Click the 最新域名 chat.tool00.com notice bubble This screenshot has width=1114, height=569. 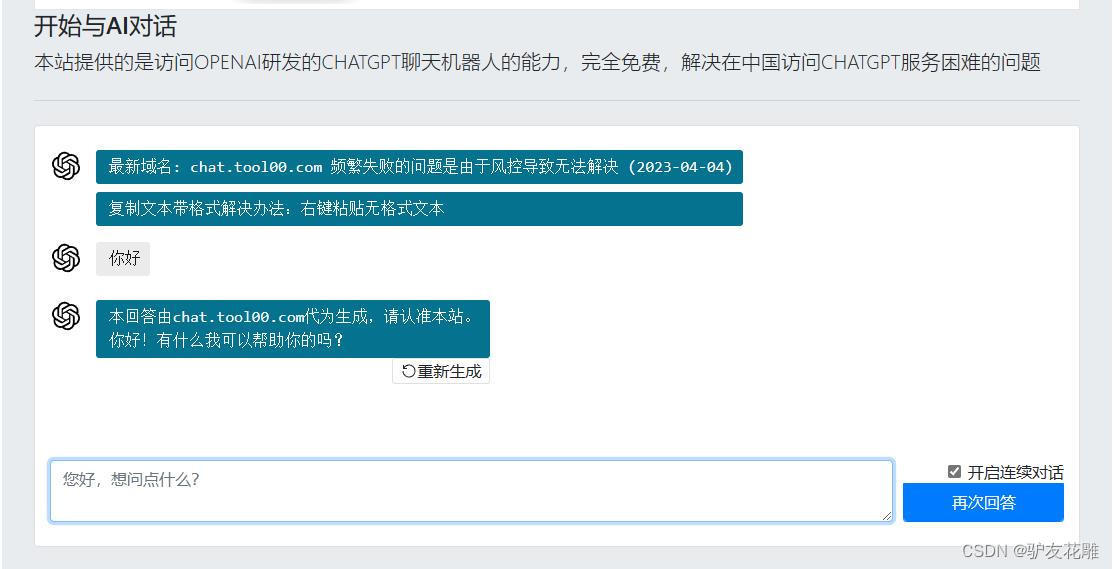point(419,167)
